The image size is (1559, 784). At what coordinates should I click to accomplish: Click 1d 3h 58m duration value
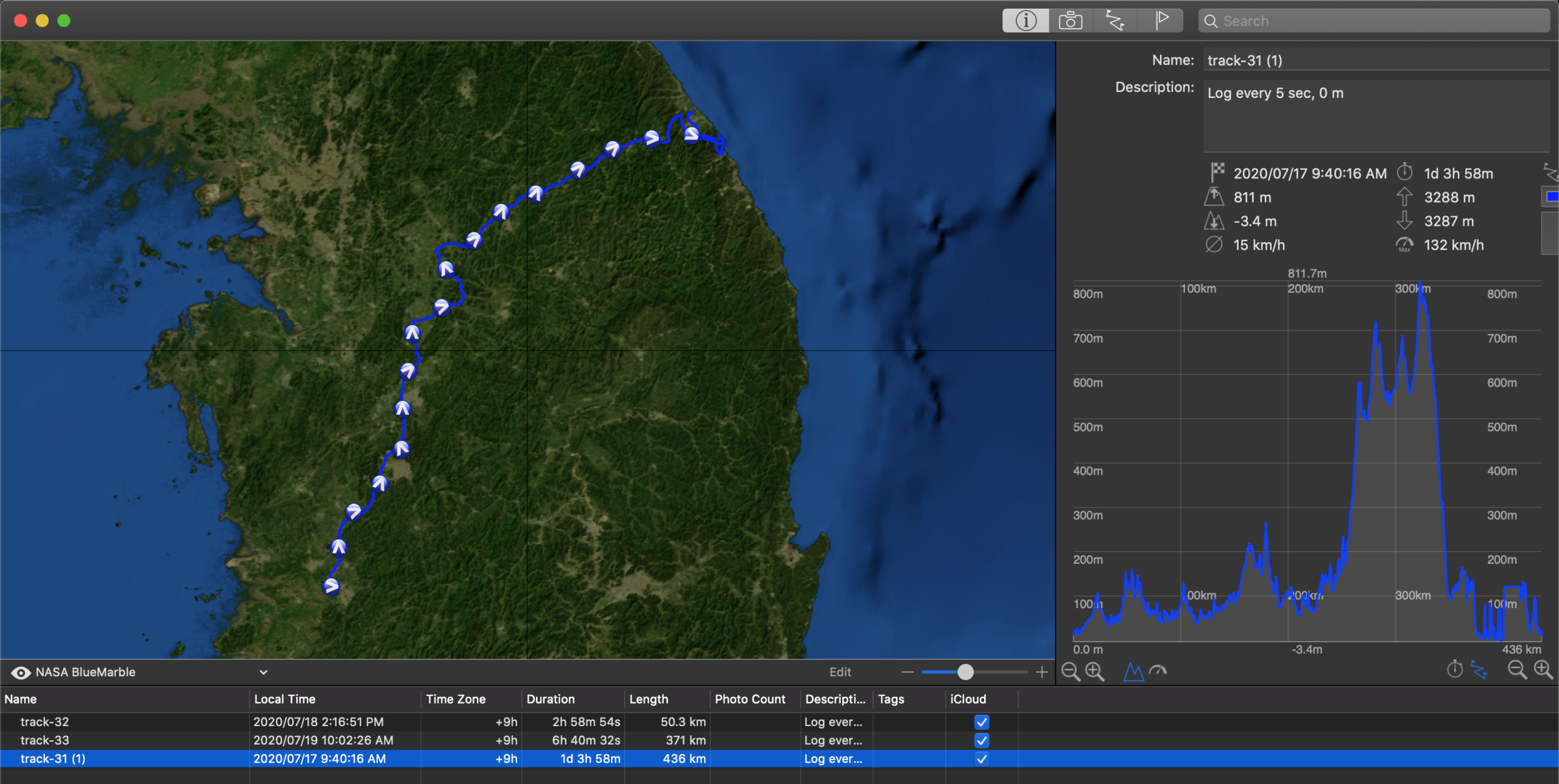coord(1459,173)
